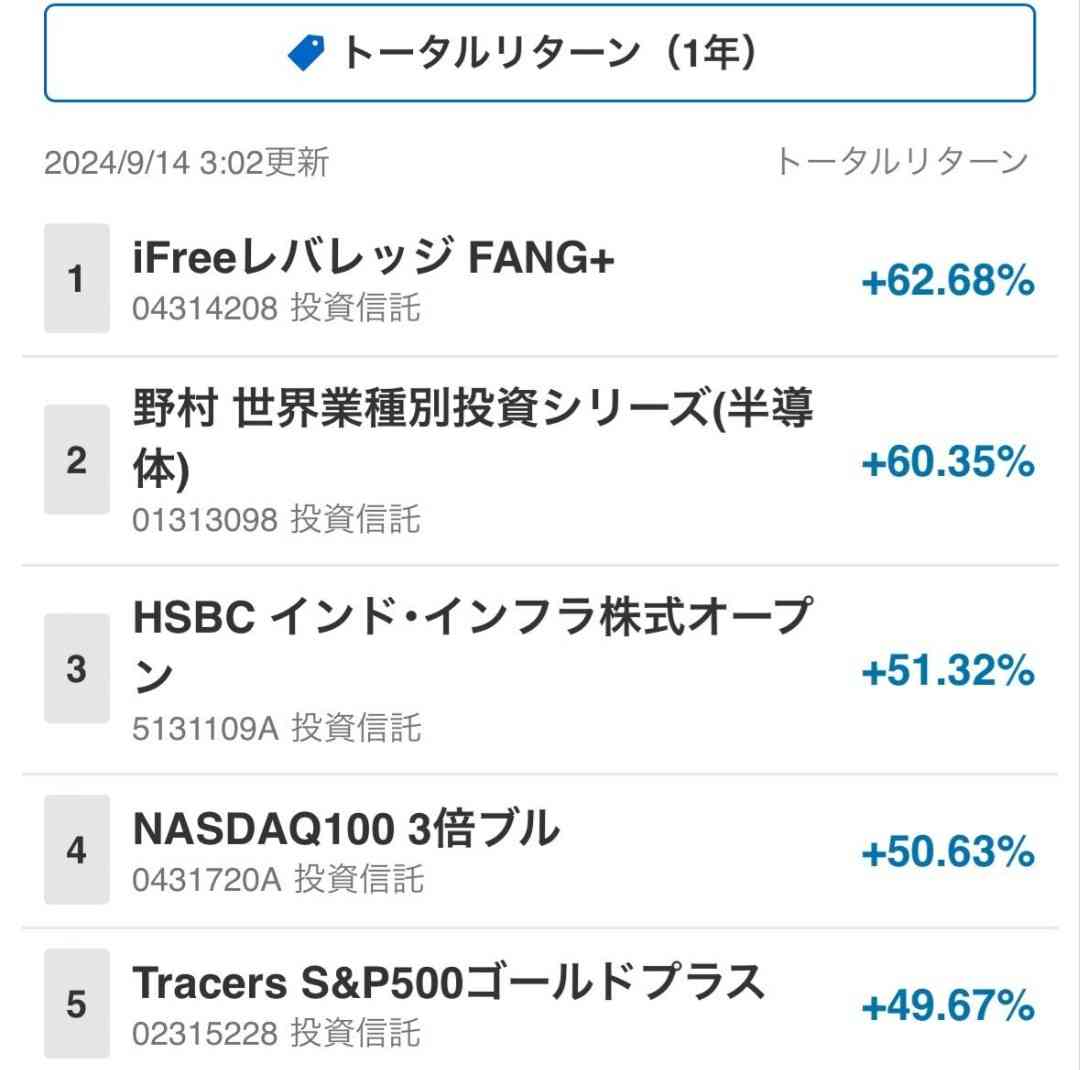Click the +60.35% return value

point(948,462)
